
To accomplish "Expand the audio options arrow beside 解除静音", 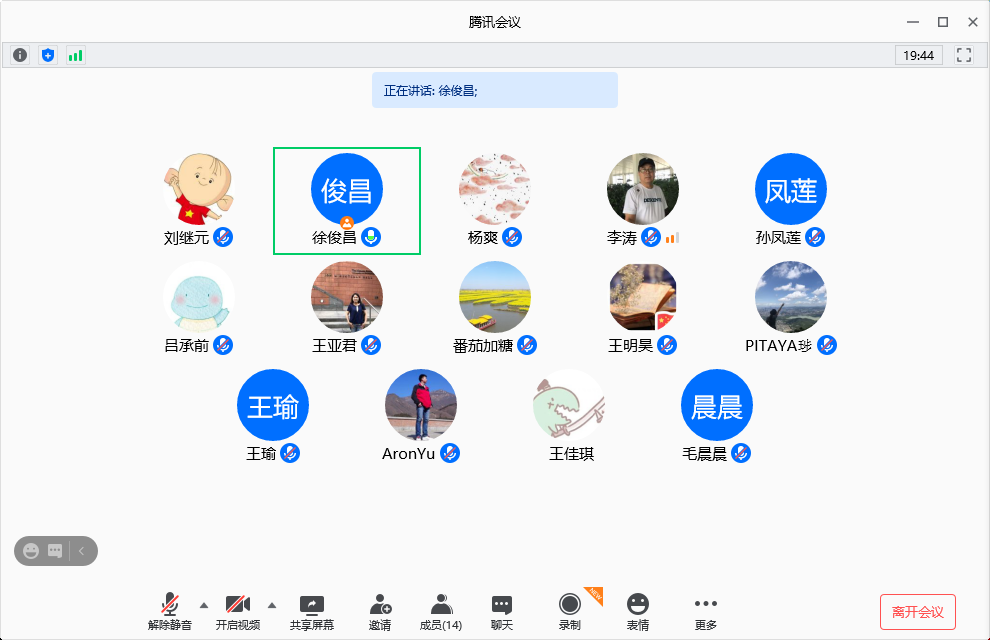I will pos(204,604).
